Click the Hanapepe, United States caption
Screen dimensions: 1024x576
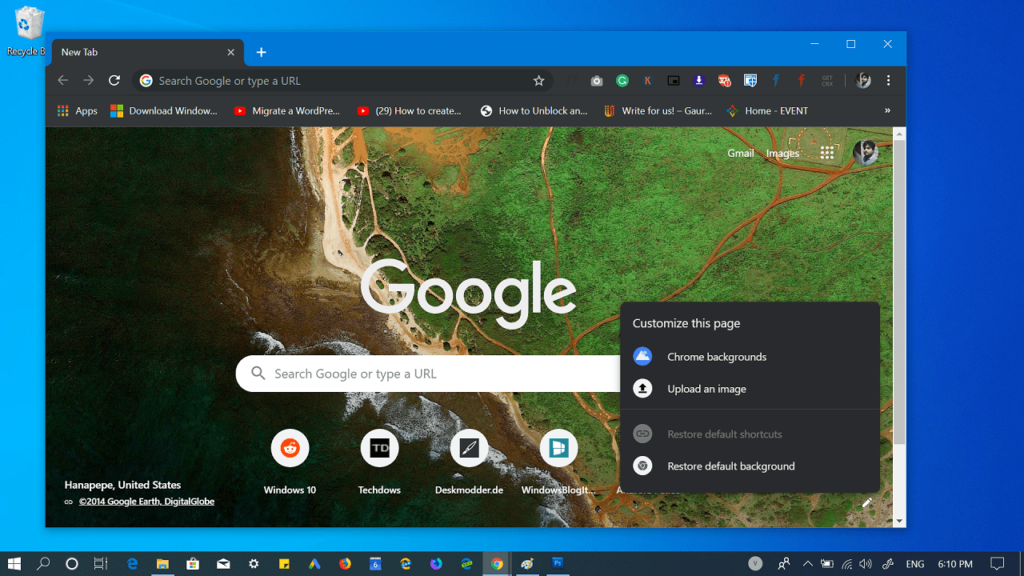123,485
